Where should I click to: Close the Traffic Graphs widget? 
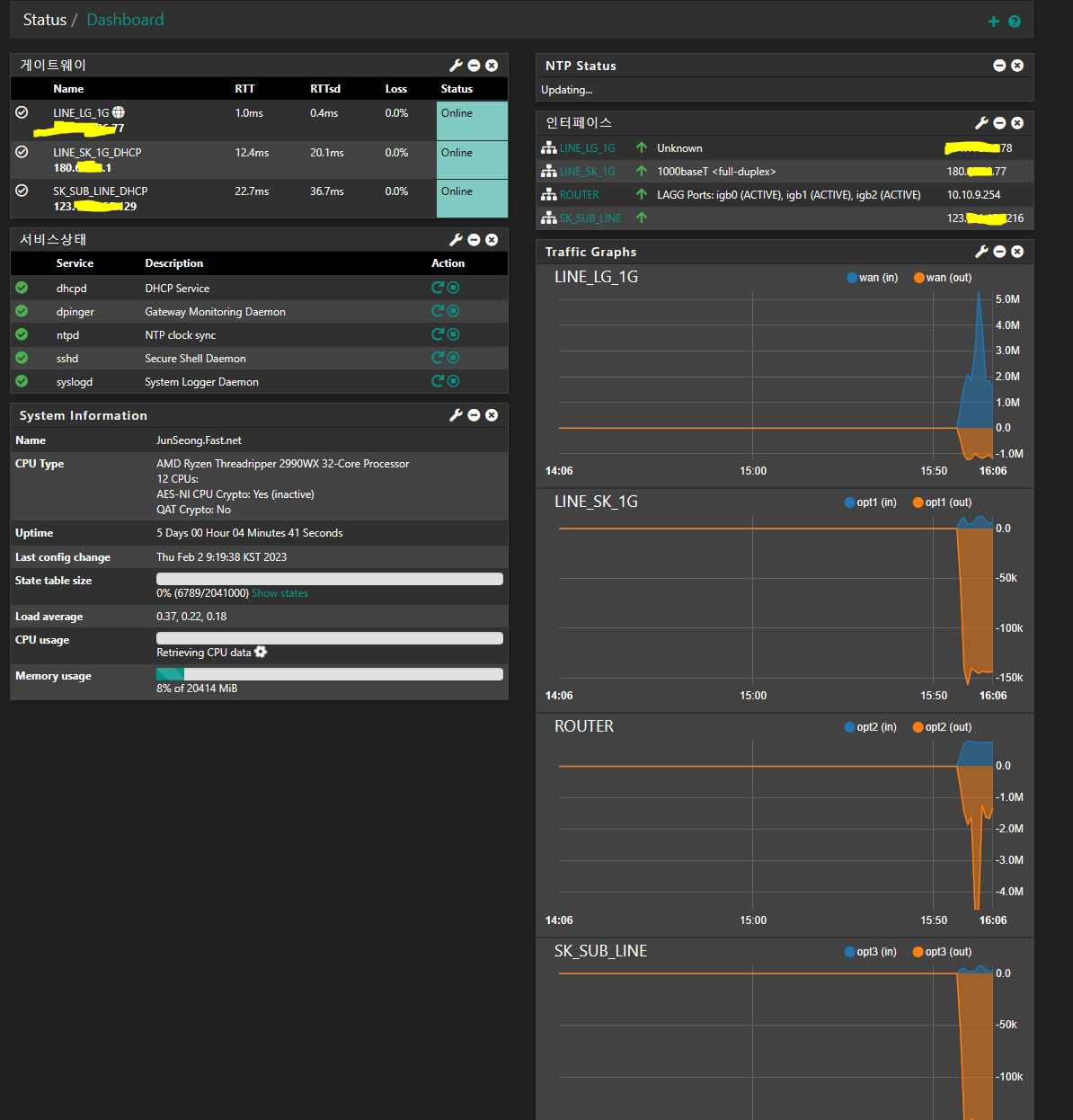tap(1017, 252)
